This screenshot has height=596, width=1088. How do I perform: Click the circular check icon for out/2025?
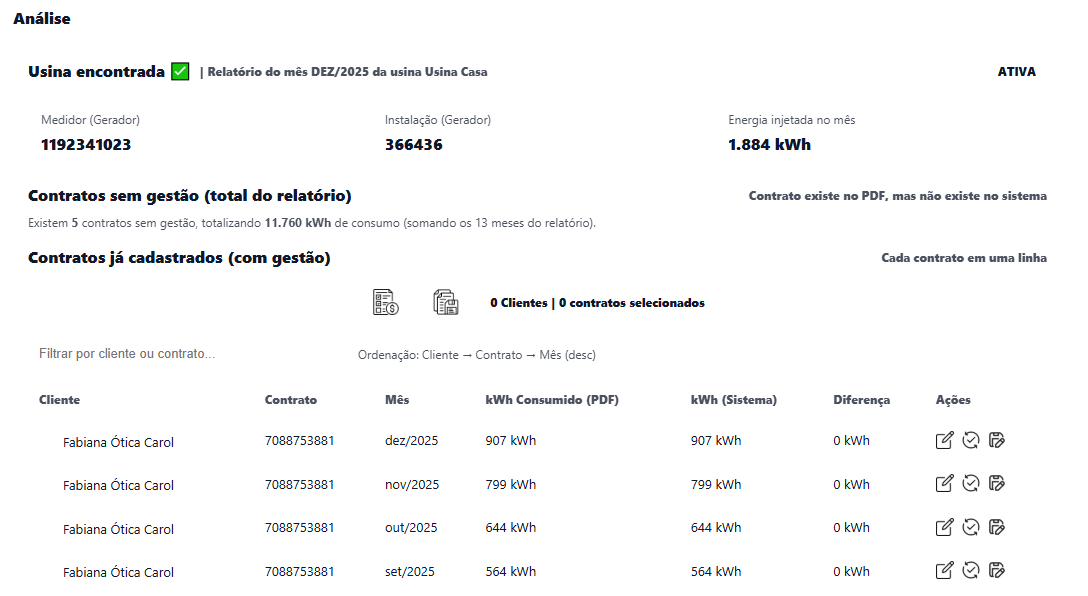[970, 527]
